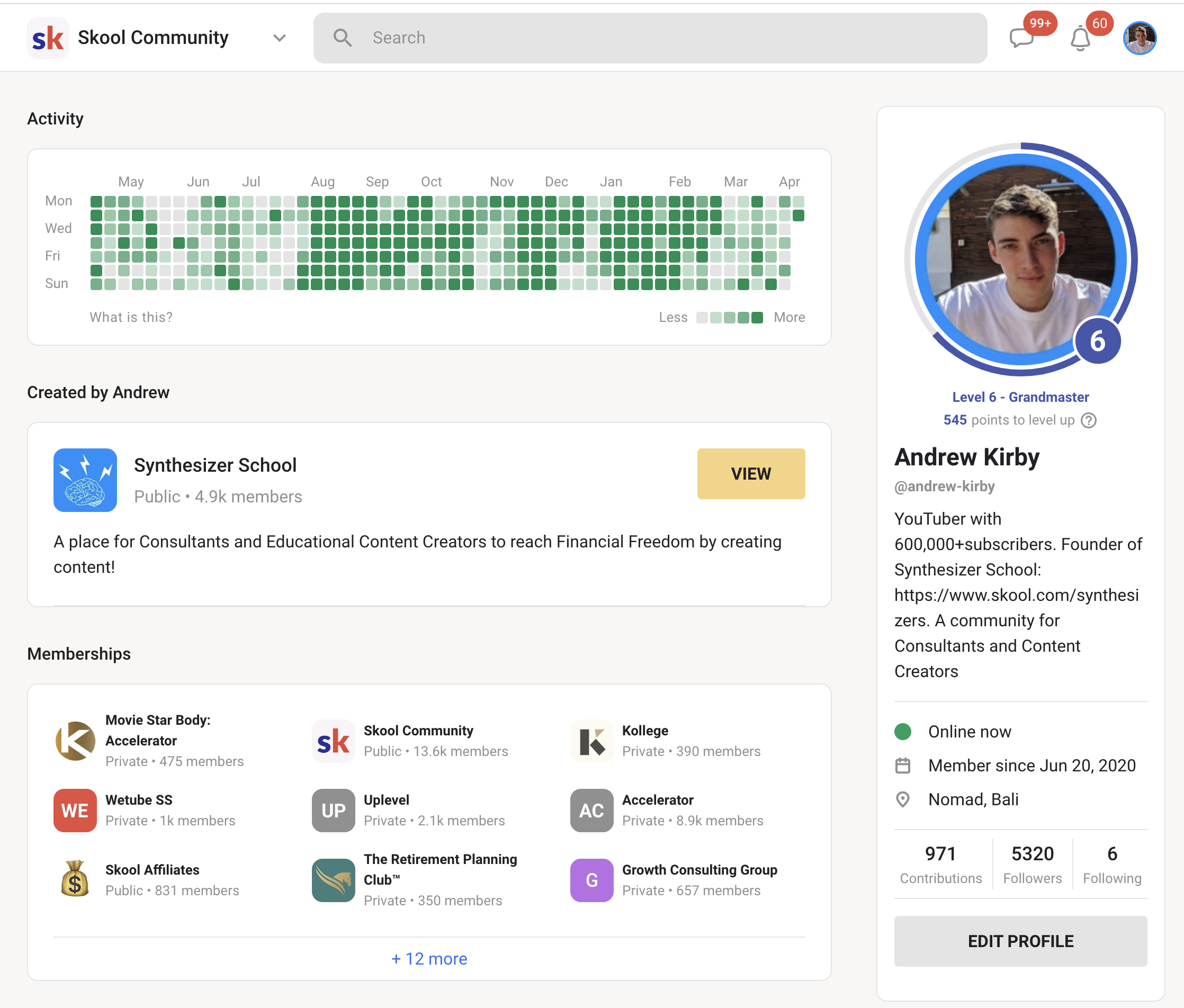Select the Kollege community icon

click(591, 741)
